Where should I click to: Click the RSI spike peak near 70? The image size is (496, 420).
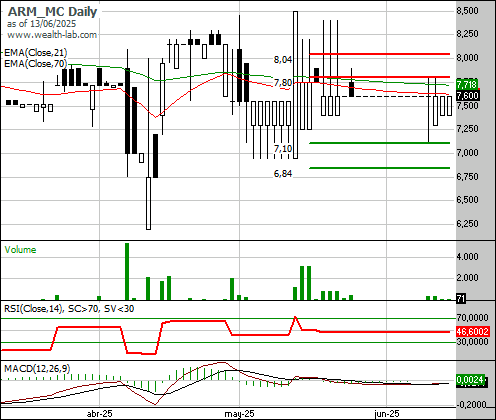(x=295, y=317)
